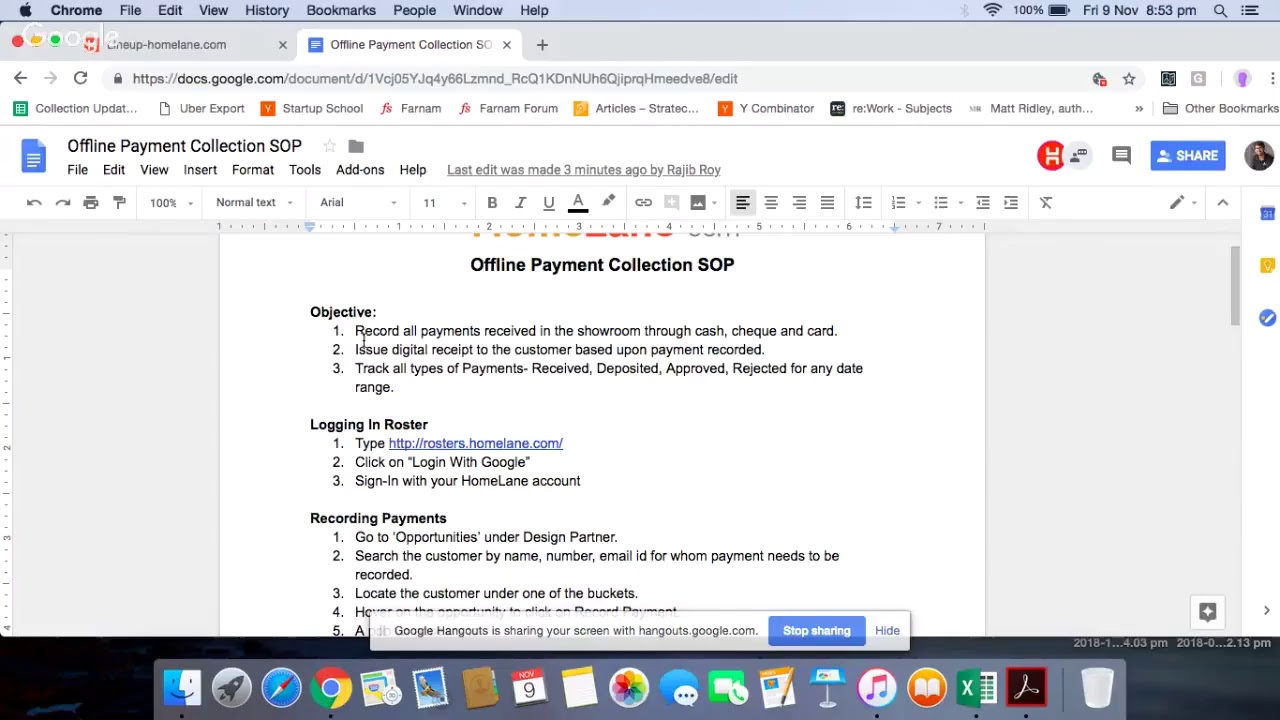1280x720 pixels.
Task: Open the Y Combinator bookmark
Action: coord(766,108)
